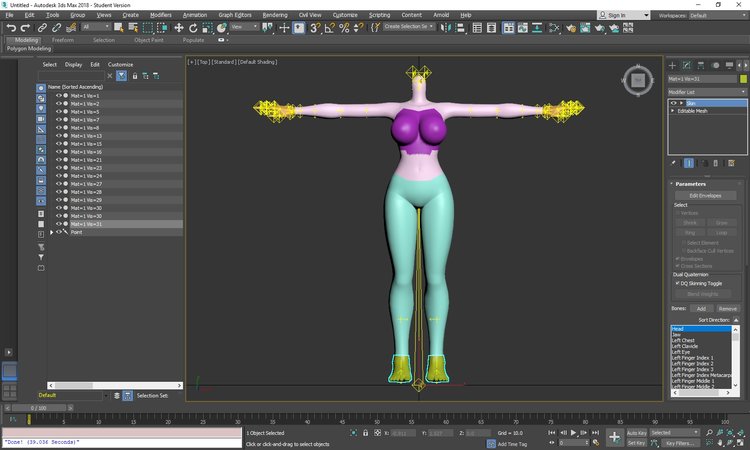The image size is (750, 450).
Task: Toggle the selection lock icon in status bar
Action: (x=365, y=433)
